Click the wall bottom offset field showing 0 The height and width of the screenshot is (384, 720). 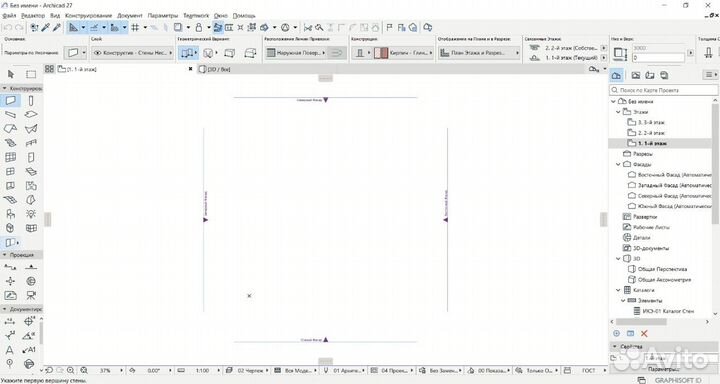658,58
